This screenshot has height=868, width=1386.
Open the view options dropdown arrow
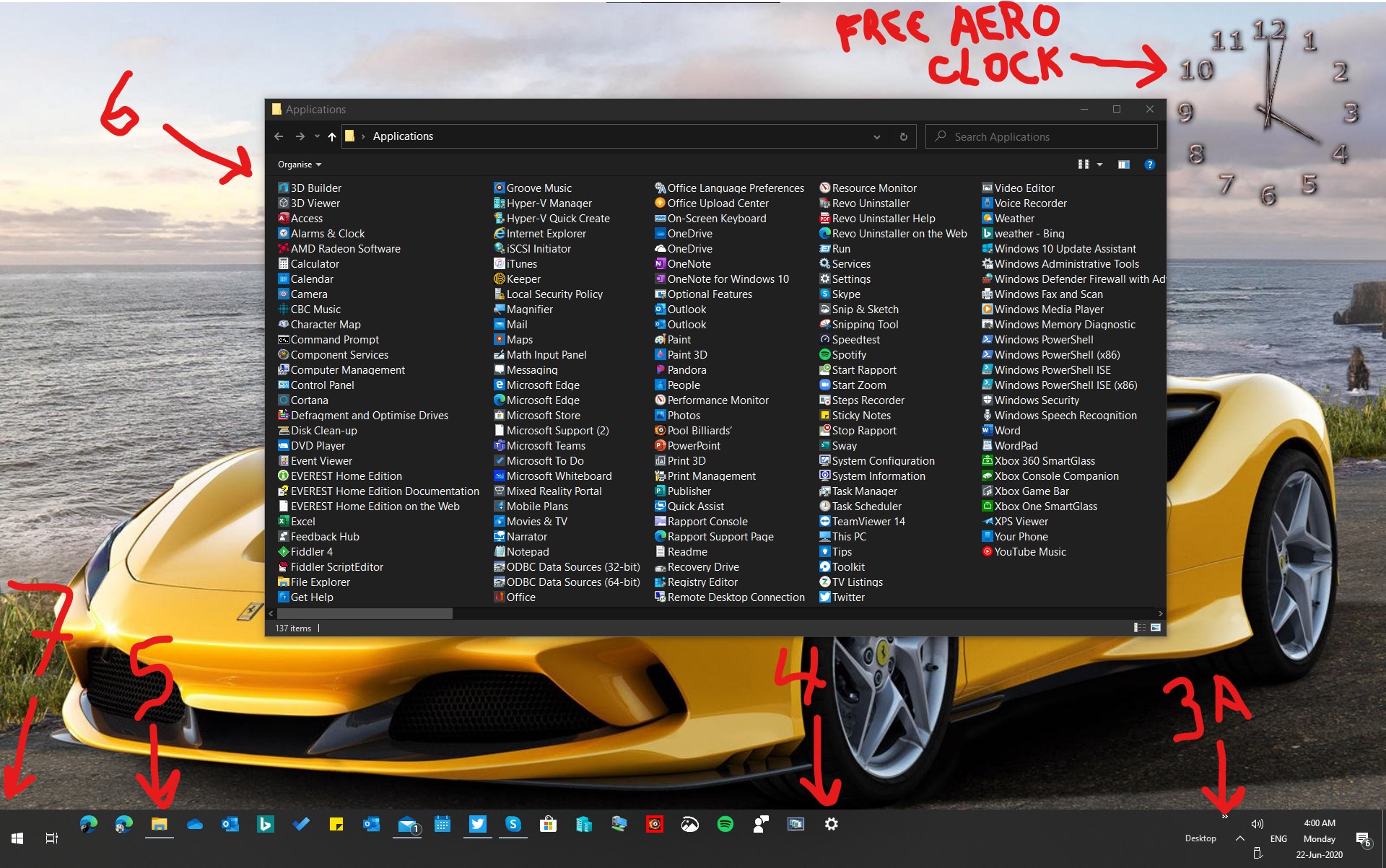(1099, 165)
